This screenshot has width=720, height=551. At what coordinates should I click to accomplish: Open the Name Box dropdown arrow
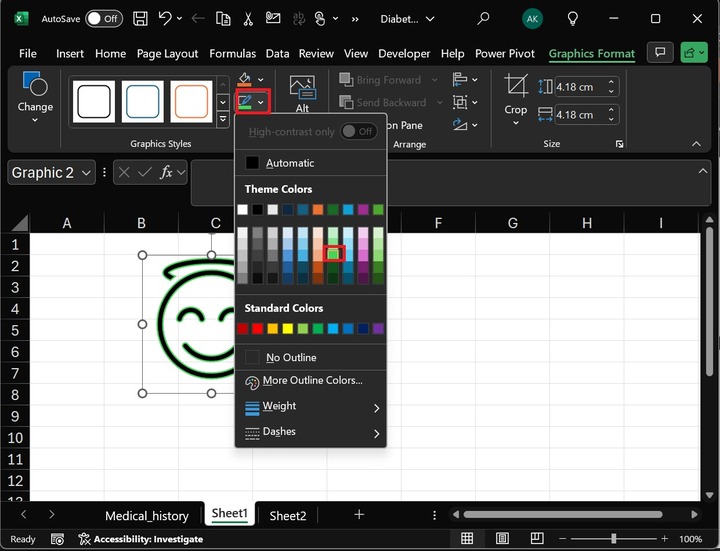point(86,173)
